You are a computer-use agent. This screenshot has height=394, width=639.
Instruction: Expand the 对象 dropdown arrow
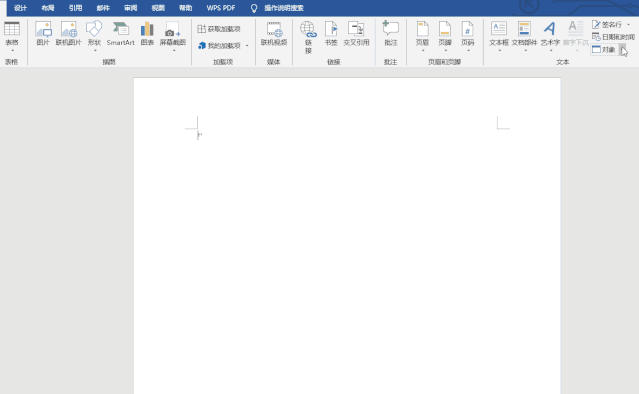pos(623,50)
